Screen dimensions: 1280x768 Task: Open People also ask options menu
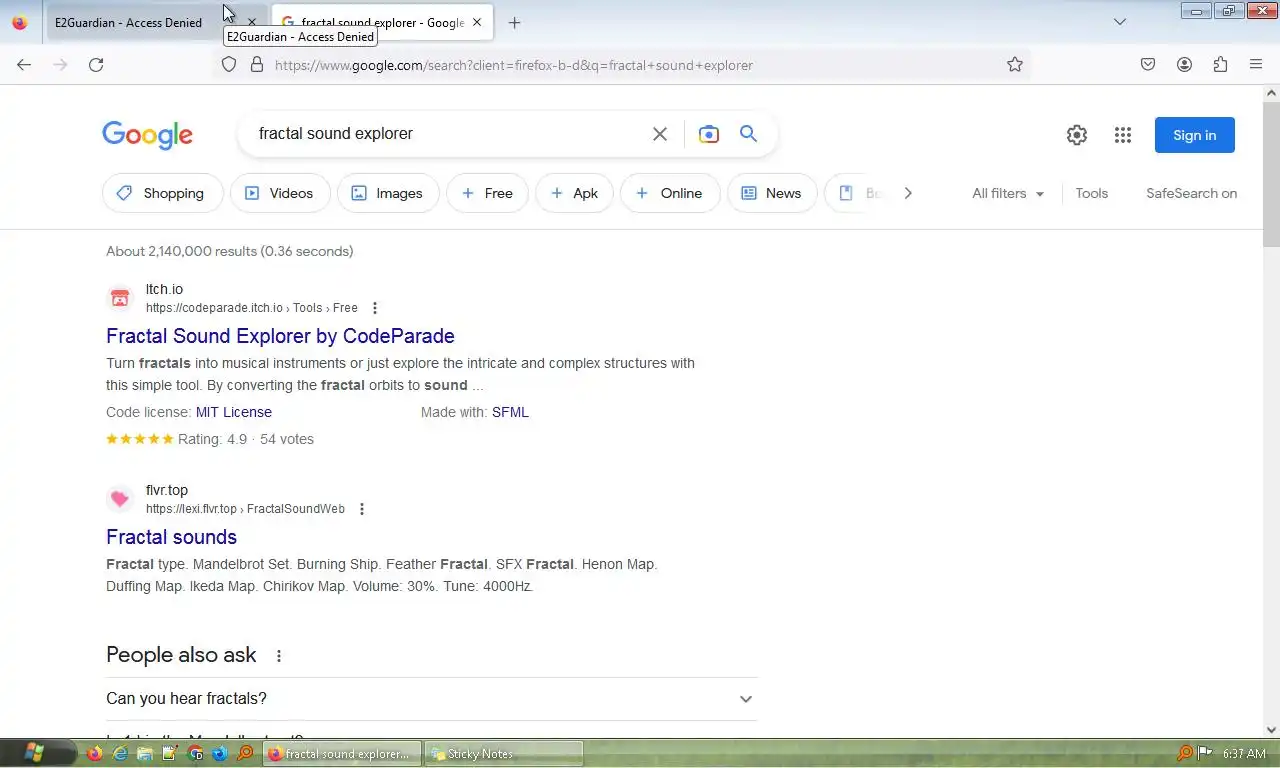(x=279, y=656)
